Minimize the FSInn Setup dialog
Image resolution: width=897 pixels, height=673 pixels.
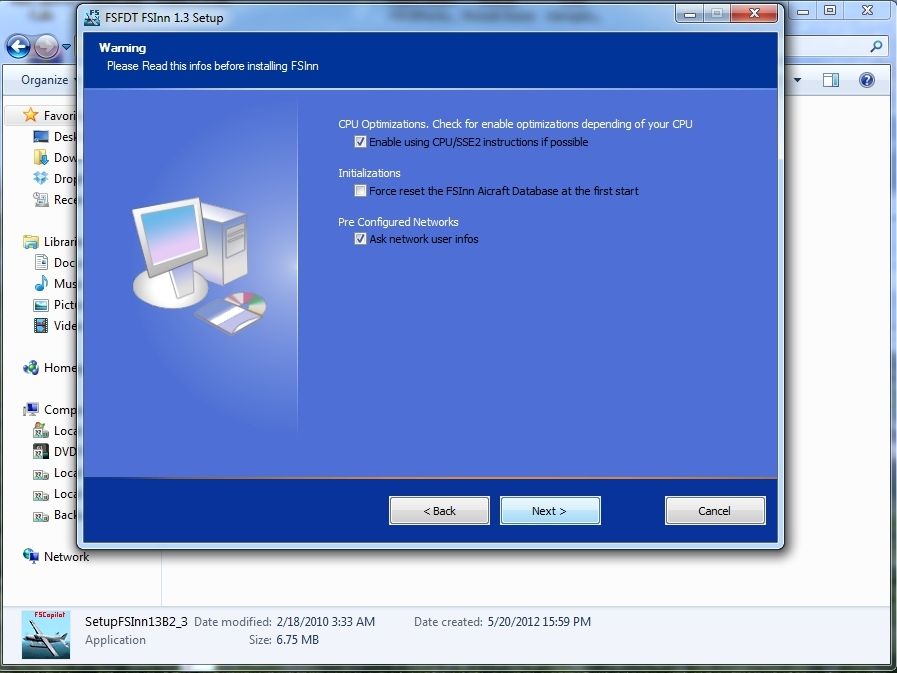pyautogui.click(x=690, y=13)
